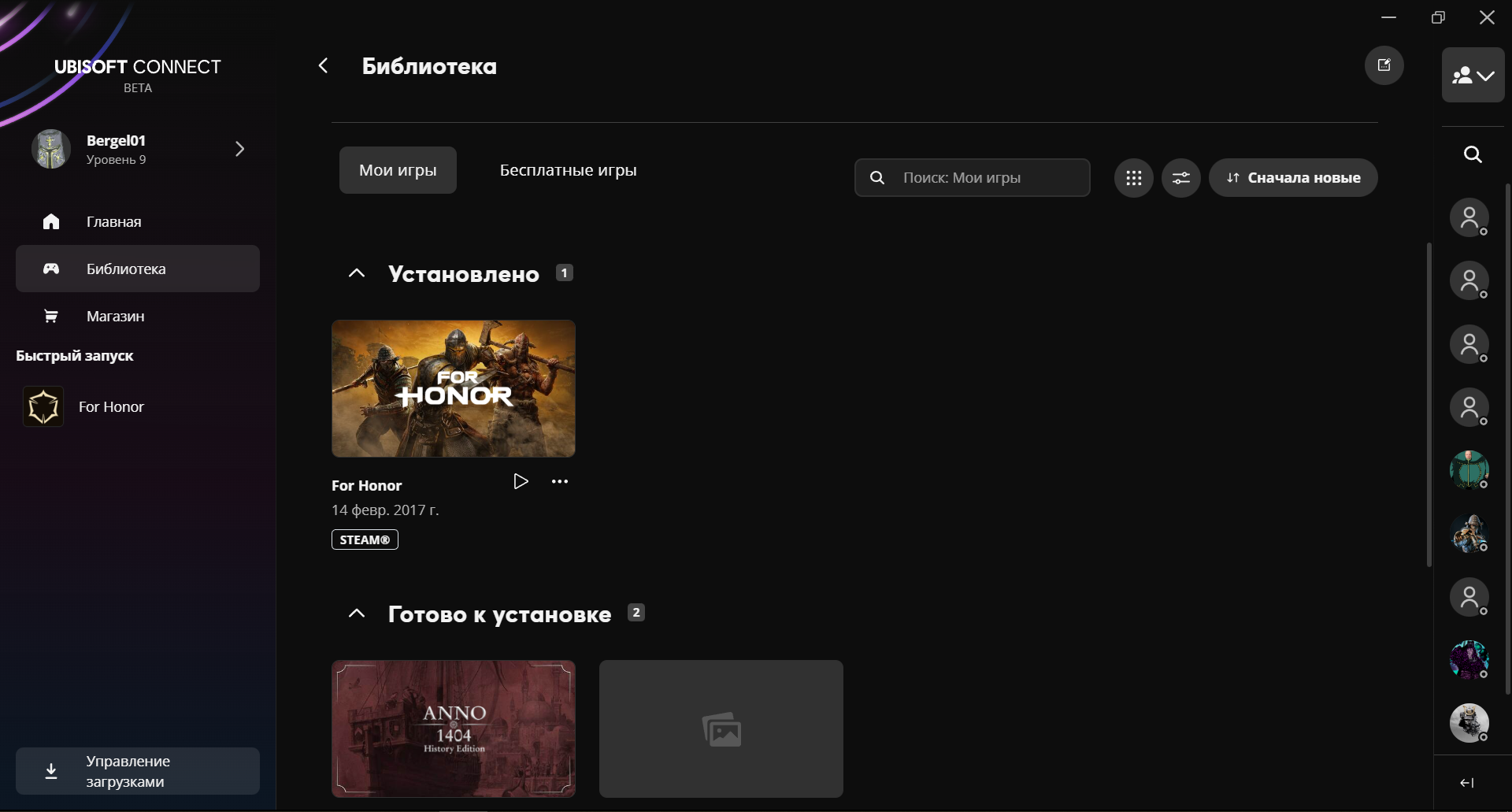Click the library page scrollbar
The image size is (1512, 812).
[x=1429, y=405]
